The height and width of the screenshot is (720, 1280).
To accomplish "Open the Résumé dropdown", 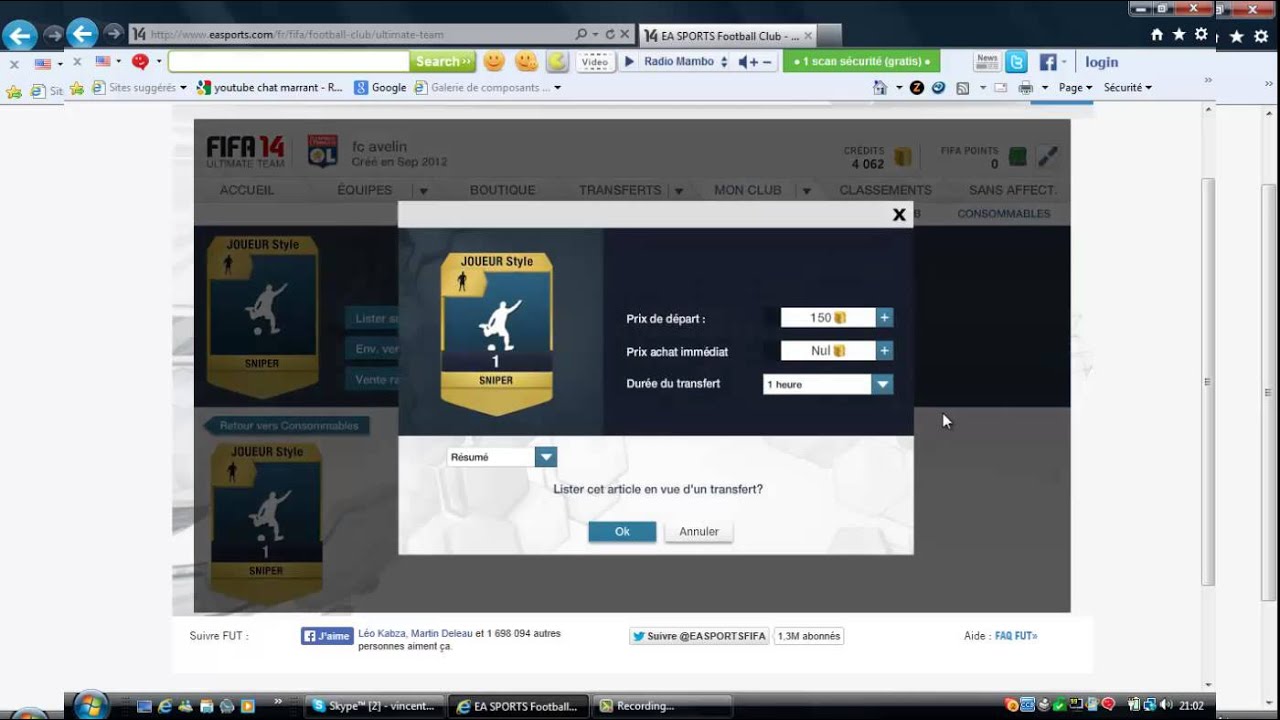I will click(x=502, y=457).
